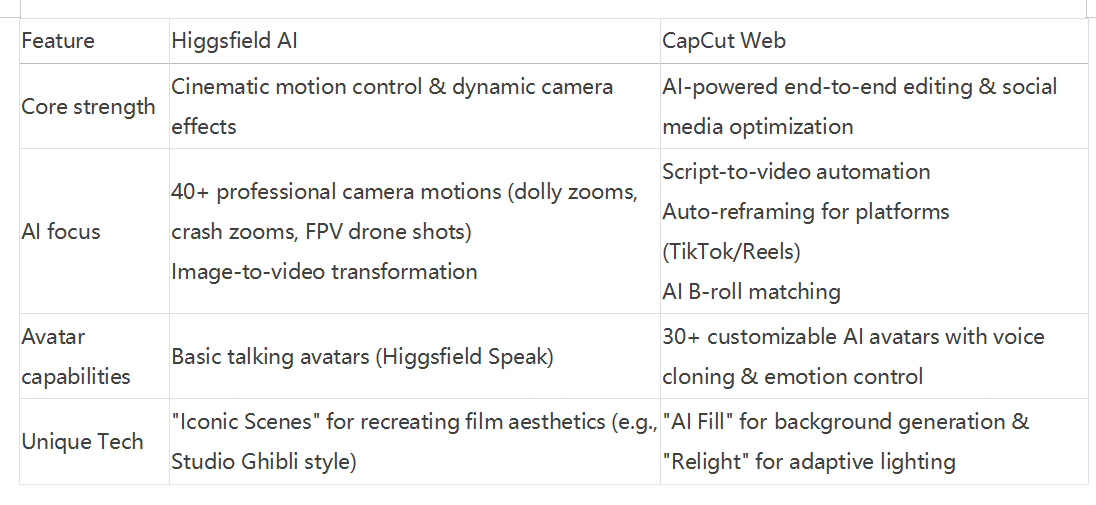Screen dimensions: 1096x505
Task: Click the "Feature" header cell
Action: click(x=58, y=41)
